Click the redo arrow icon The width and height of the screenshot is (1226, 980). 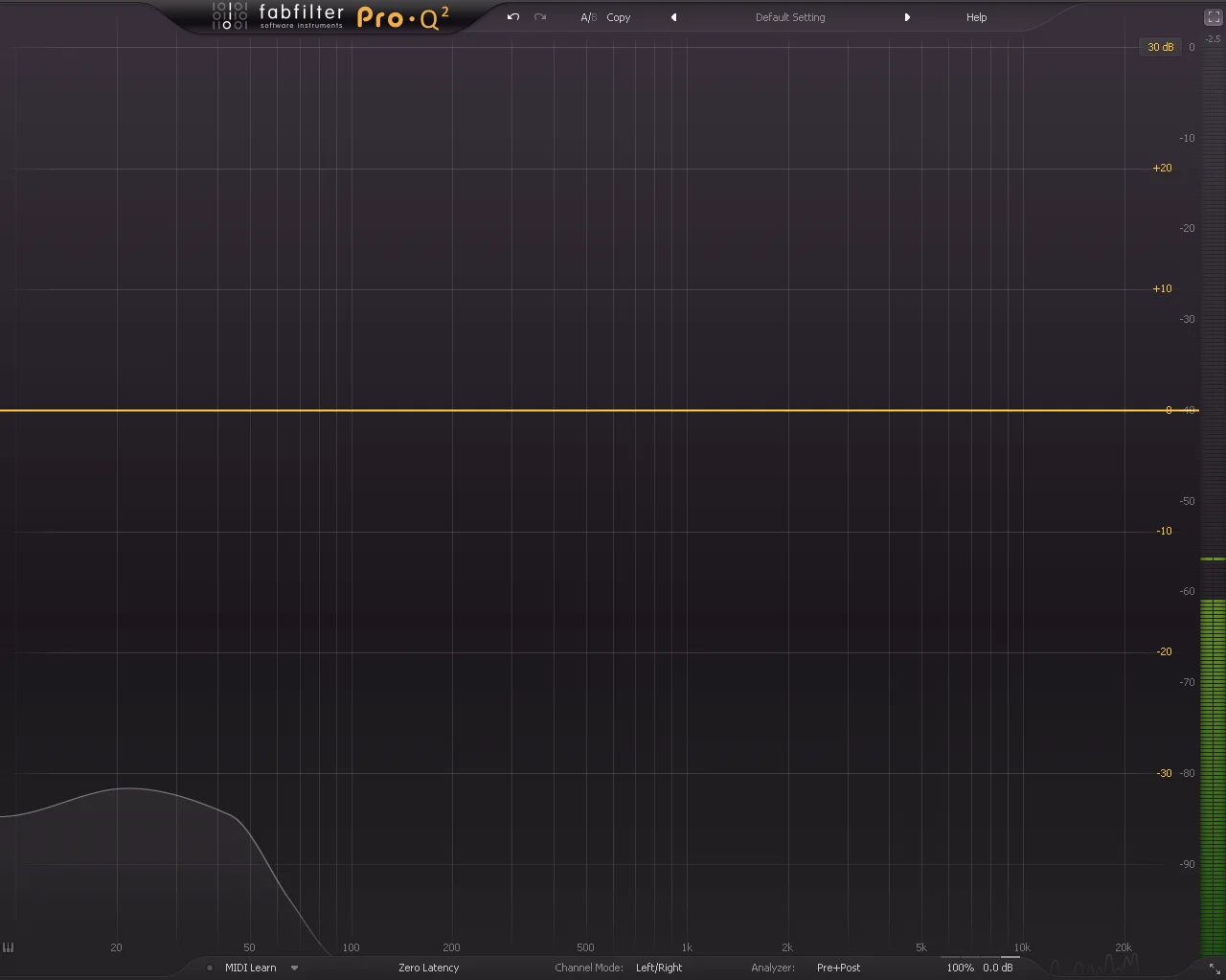(540, 17)
